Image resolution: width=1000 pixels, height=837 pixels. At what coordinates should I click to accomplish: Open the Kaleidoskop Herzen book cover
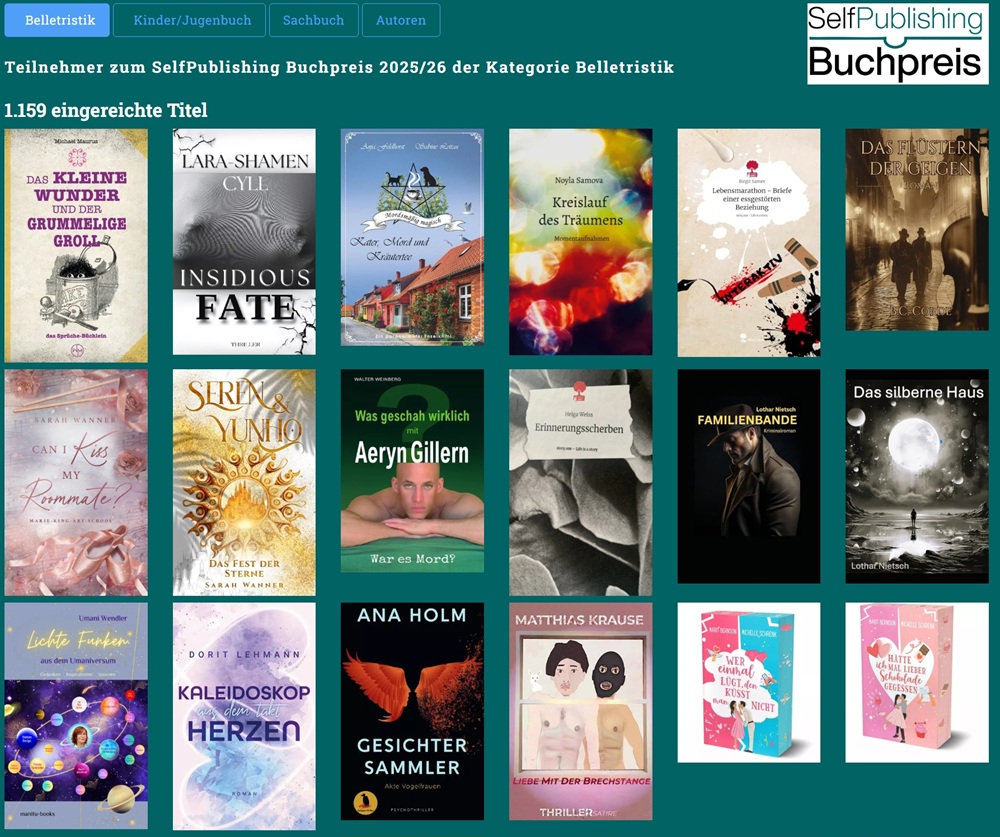pos(244,716)
